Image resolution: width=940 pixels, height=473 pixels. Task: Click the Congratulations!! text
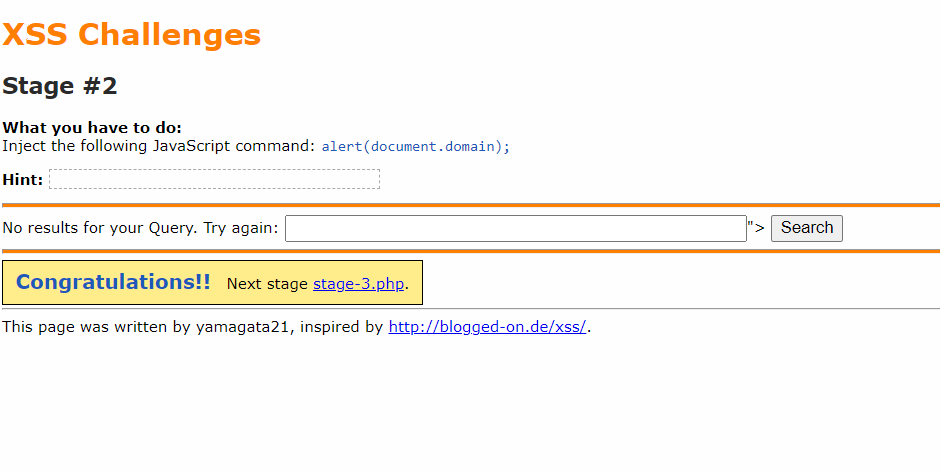pos(113,282)
